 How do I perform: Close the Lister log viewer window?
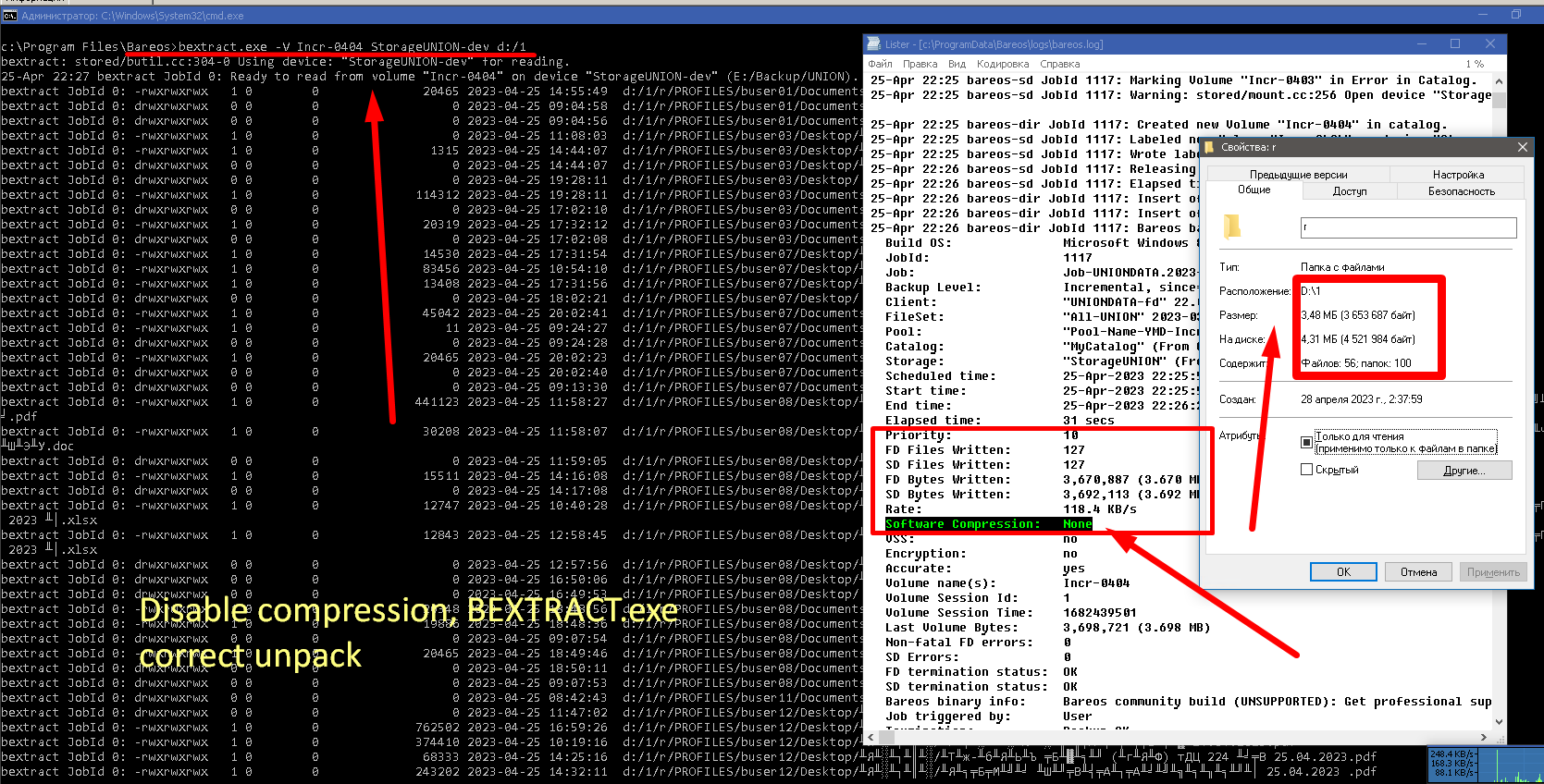(1489, 43)
